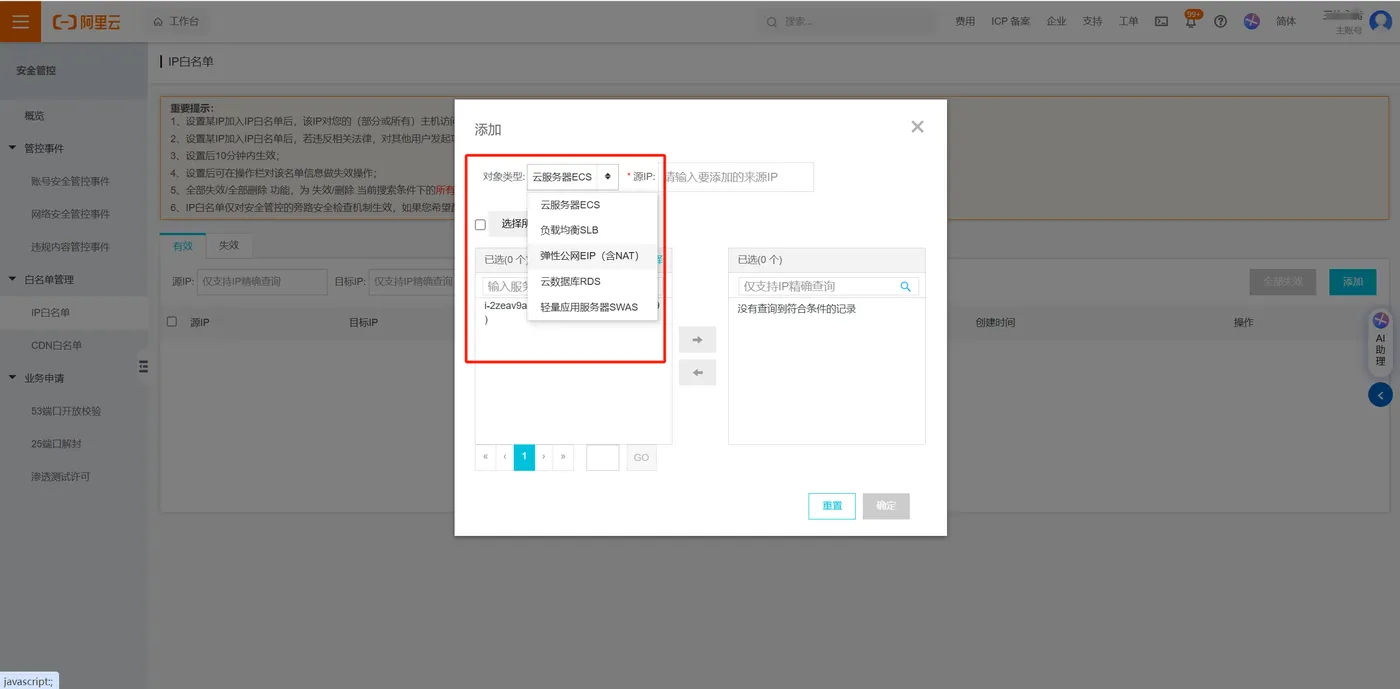This screenshot has height=689, width=1400.
Task: Open the 工作台 home link
Action: pos(176,21)
